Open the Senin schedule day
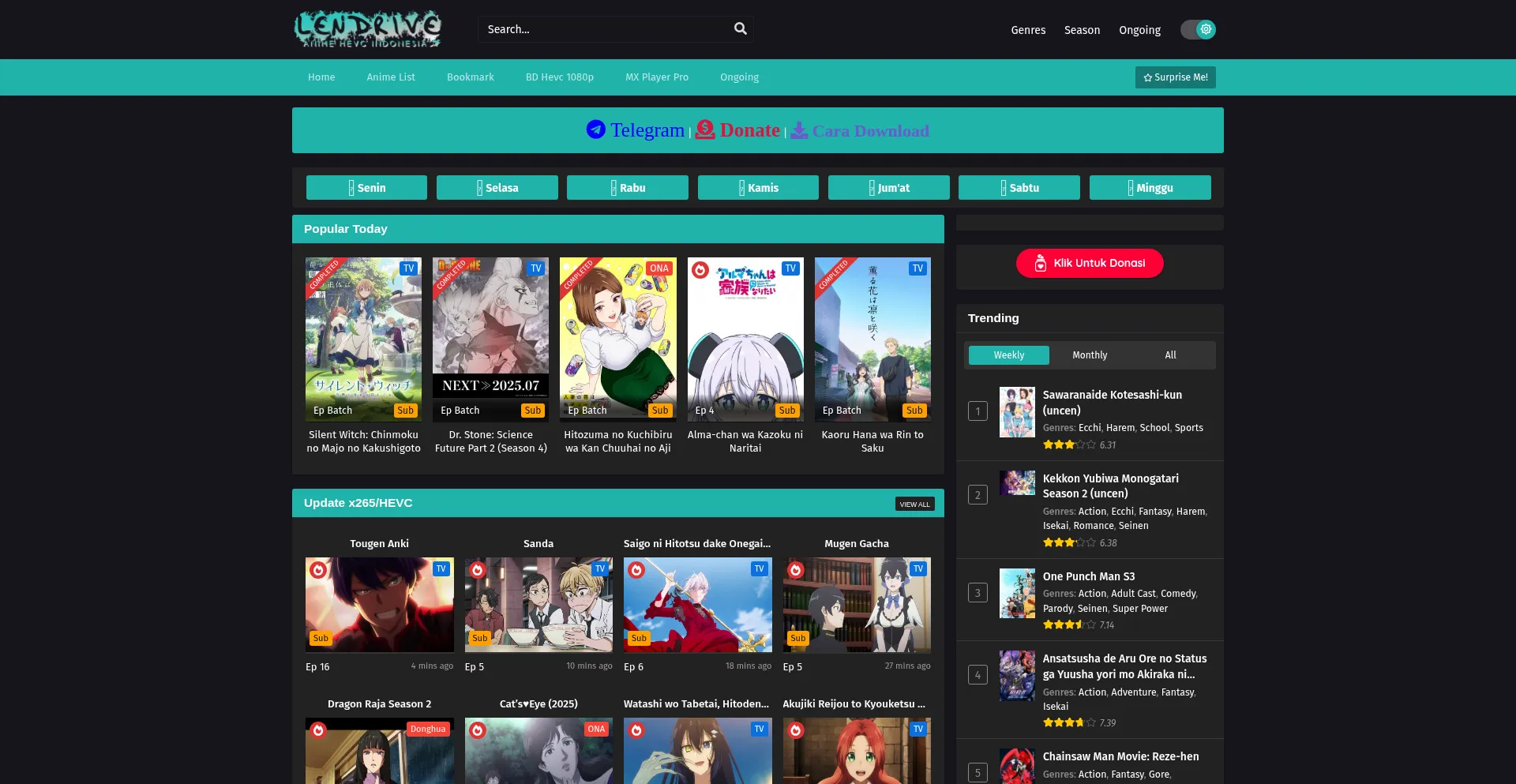 (366, 188)
